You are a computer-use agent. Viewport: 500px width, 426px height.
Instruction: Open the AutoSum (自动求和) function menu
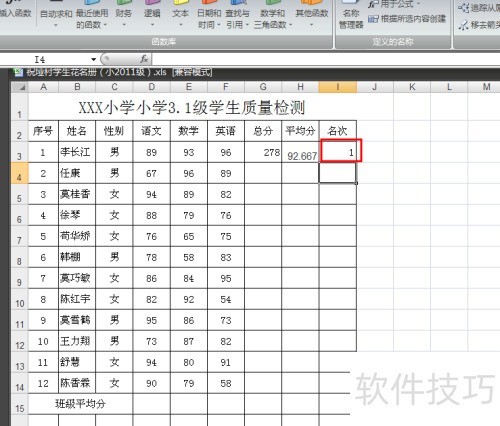click(x=56, y=15)
